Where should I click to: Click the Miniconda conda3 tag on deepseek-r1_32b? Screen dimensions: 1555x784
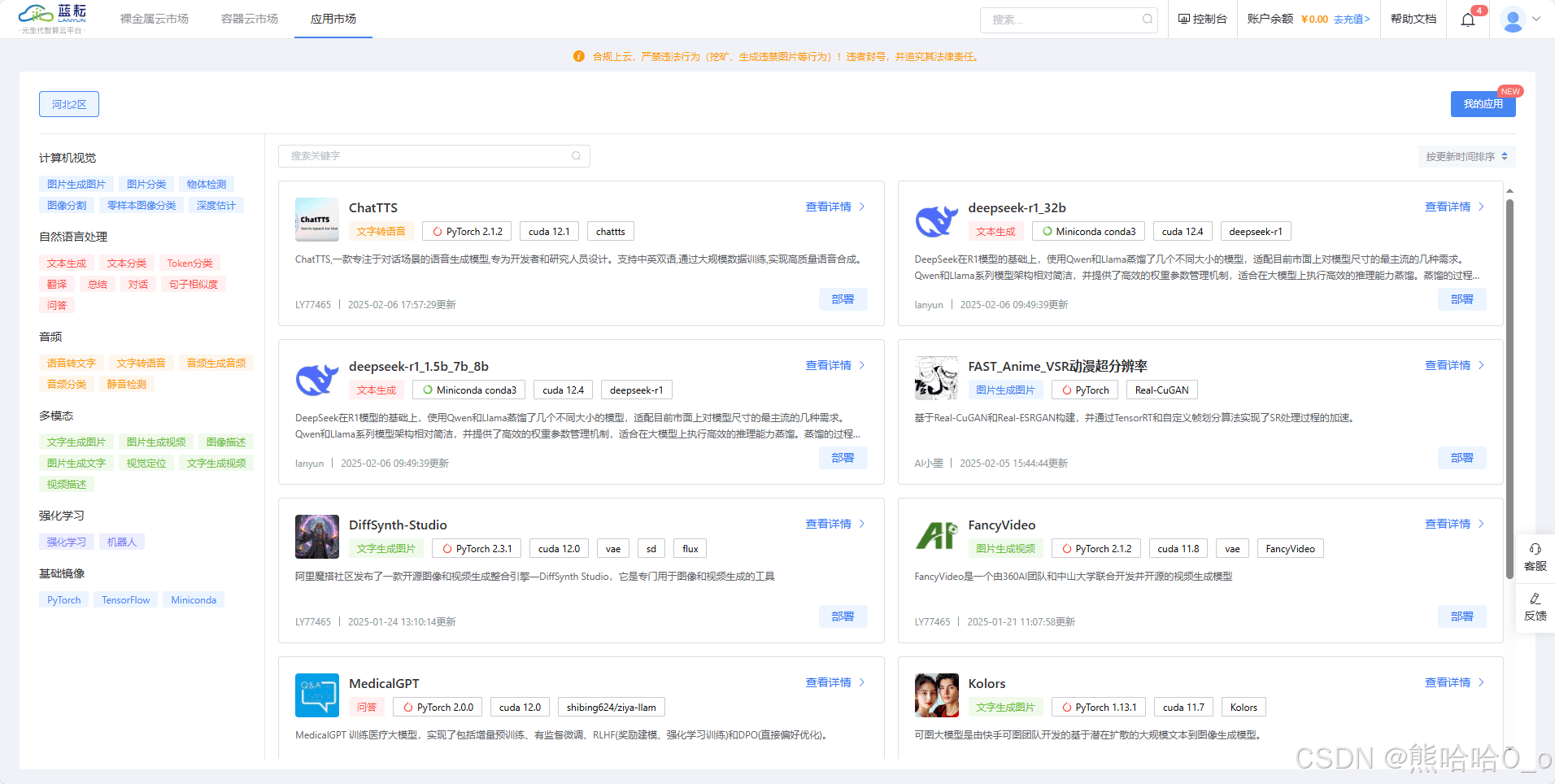(1089, 232)
